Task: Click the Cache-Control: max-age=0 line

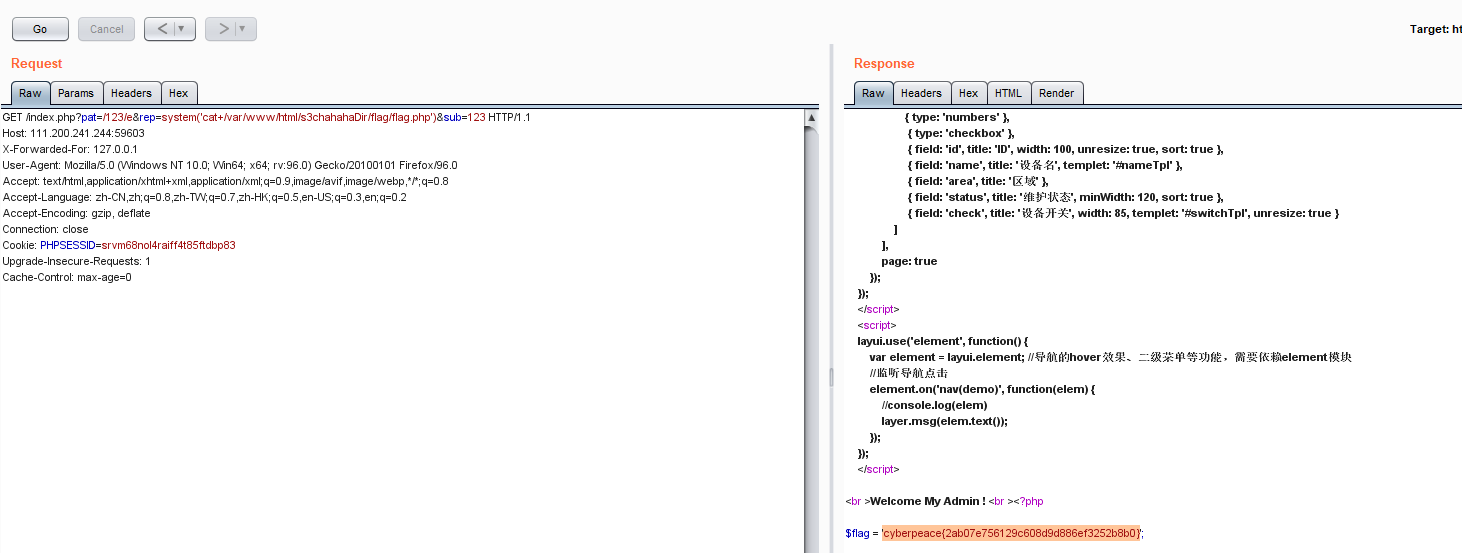Action: point(67,277)
